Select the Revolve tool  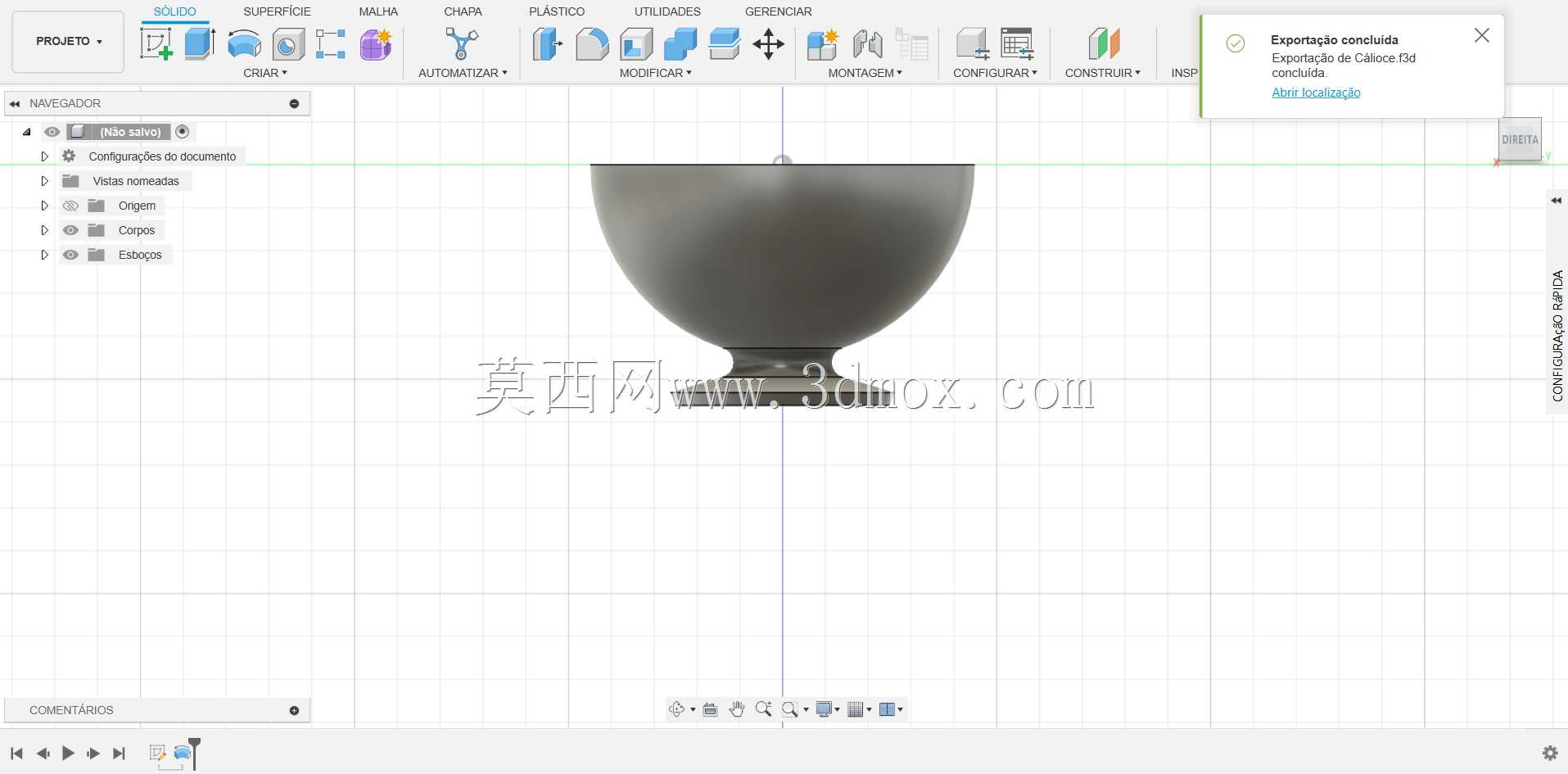click(244, 44)
